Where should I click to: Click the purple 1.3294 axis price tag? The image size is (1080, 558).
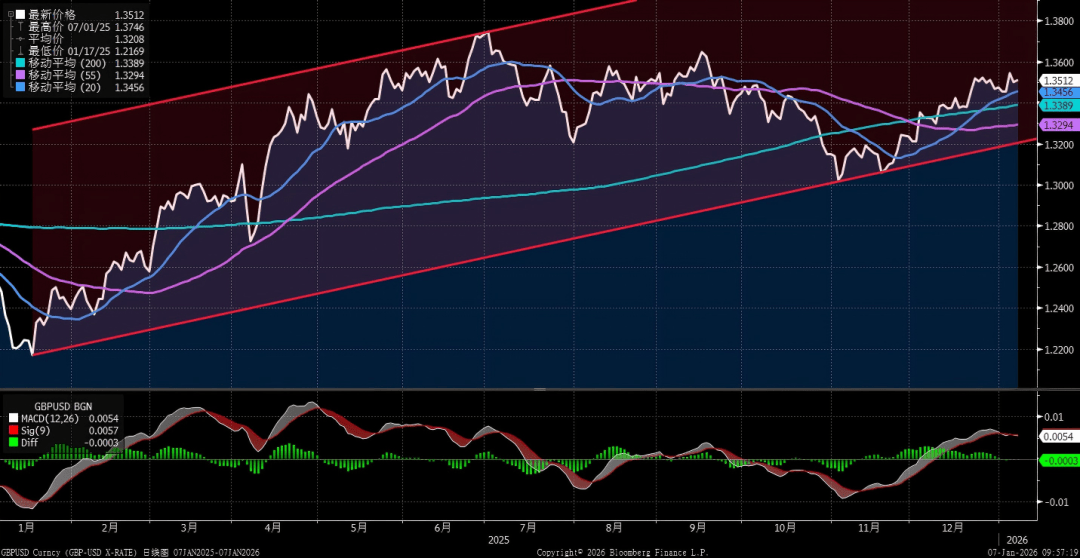coord(1056,125)
